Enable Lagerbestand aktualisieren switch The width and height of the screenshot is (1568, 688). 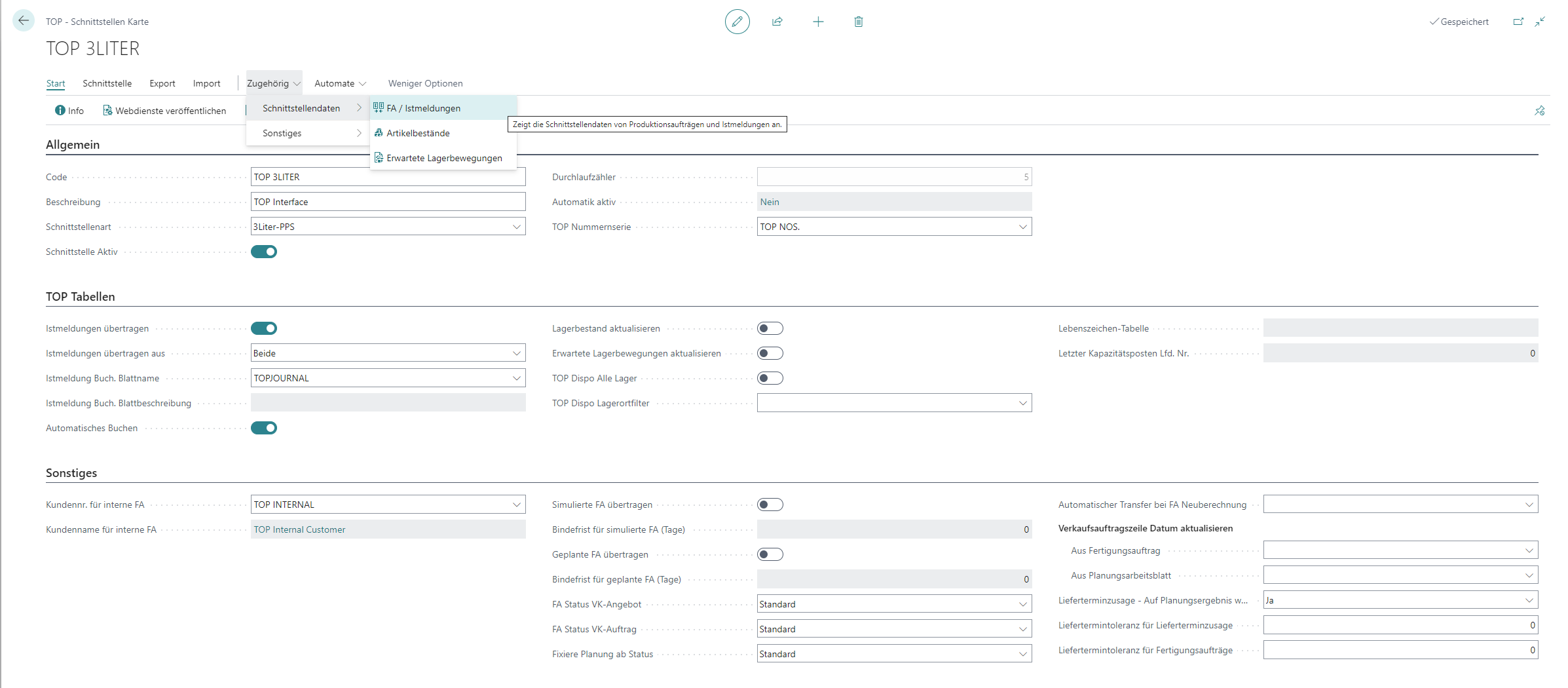click(x=770, y=328)
